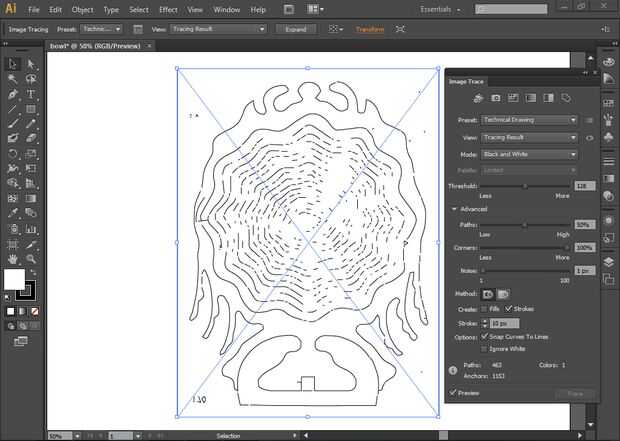Select the Hand tool

[12, 259]
